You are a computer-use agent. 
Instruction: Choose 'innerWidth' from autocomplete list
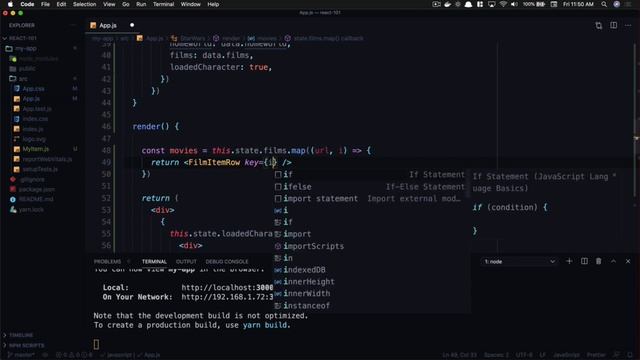click(370, 293)
